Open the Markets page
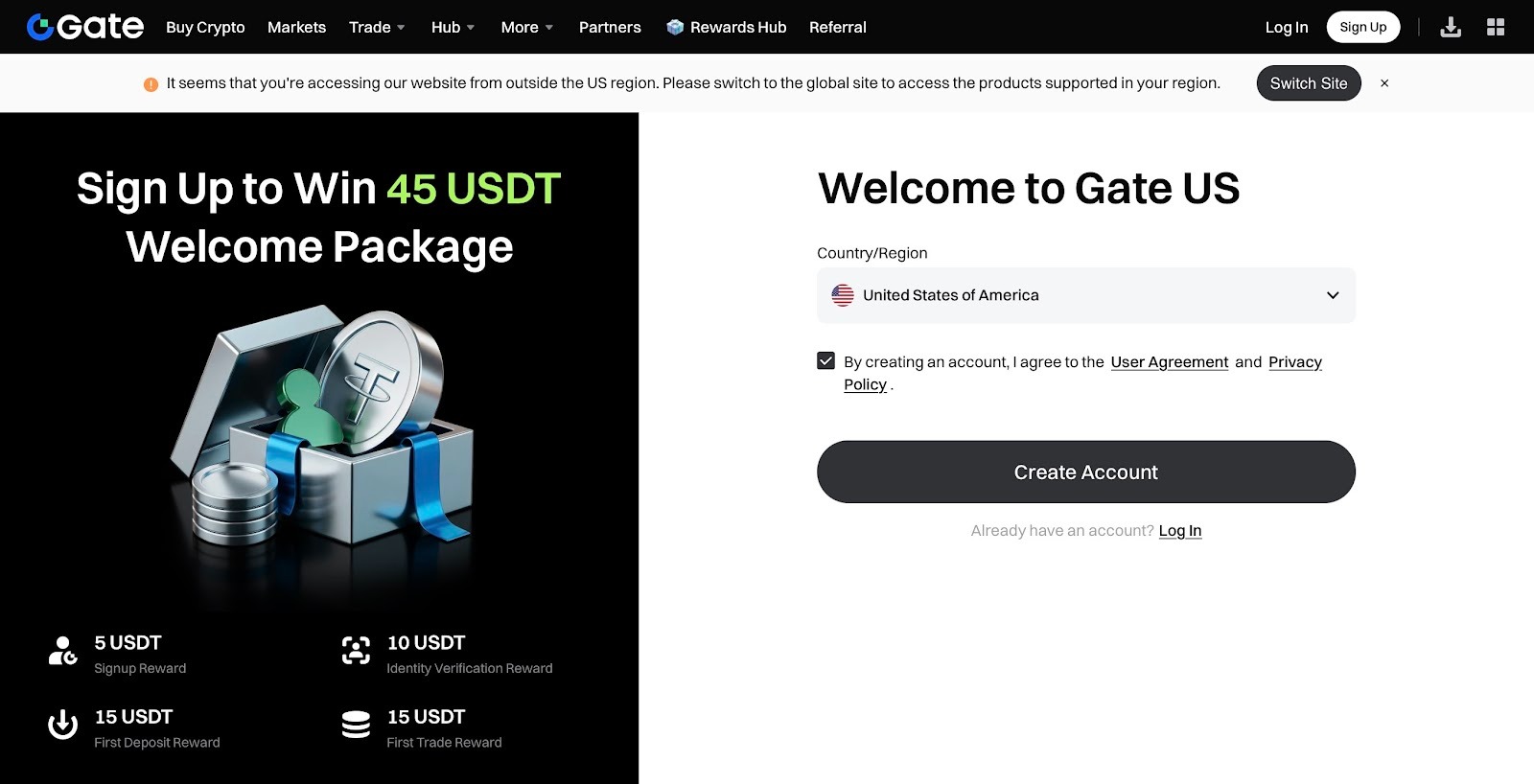1534x784 pixels. [296, 27]
